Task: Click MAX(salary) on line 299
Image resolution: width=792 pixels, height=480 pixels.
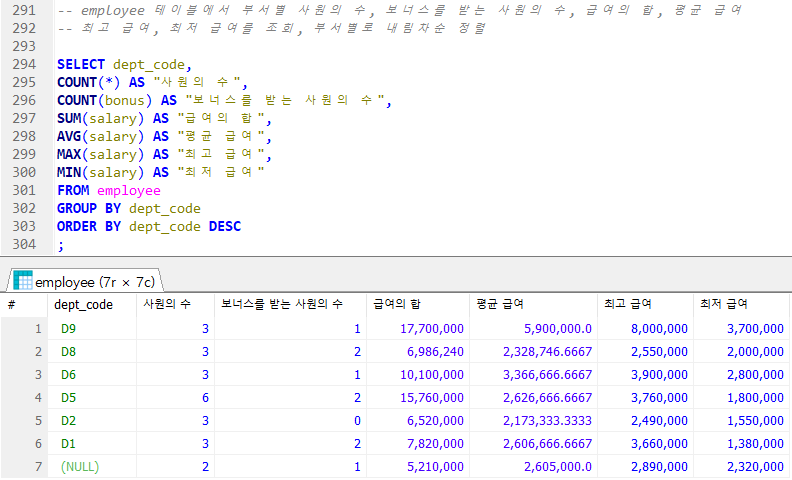Action: [x=101, y=155]
